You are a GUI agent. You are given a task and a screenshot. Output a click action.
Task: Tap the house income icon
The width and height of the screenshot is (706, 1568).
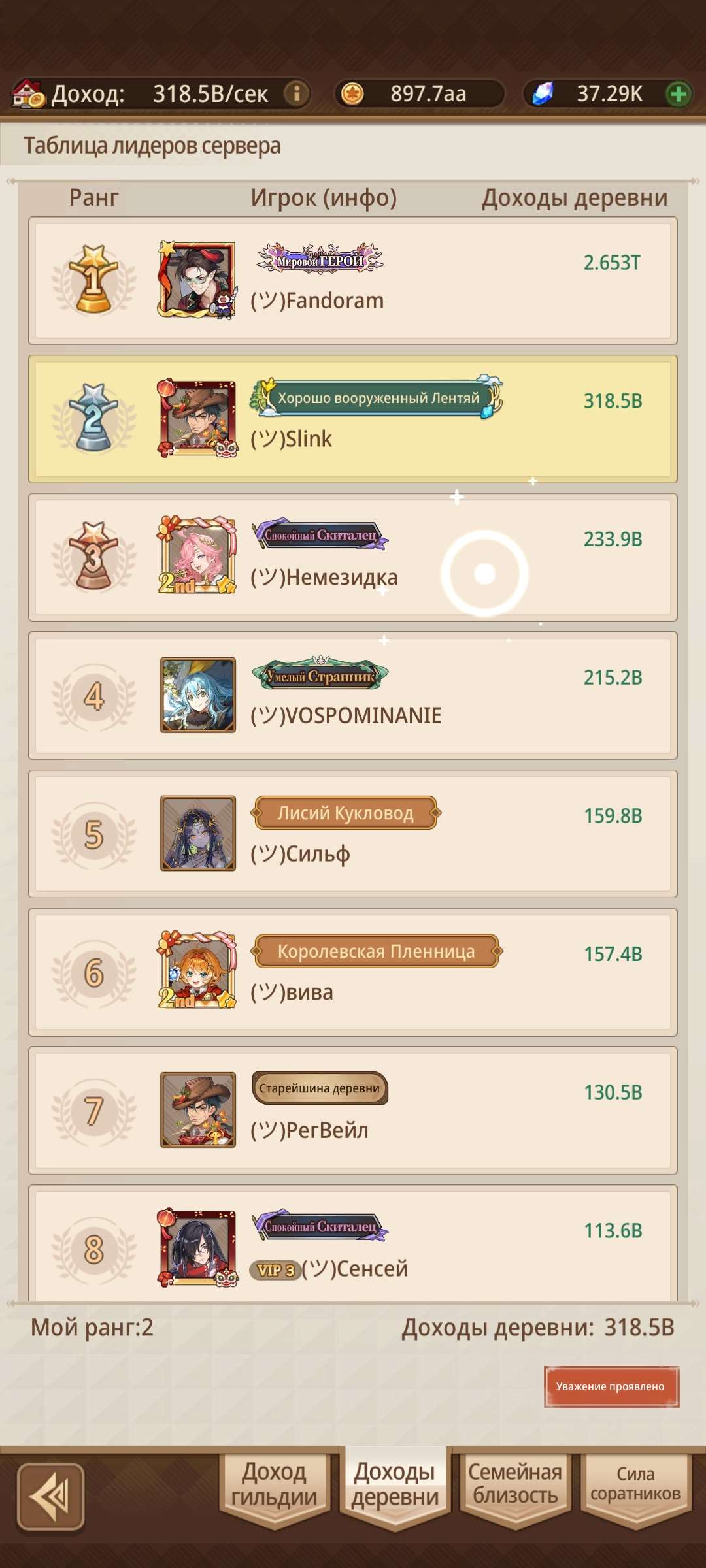29,93
